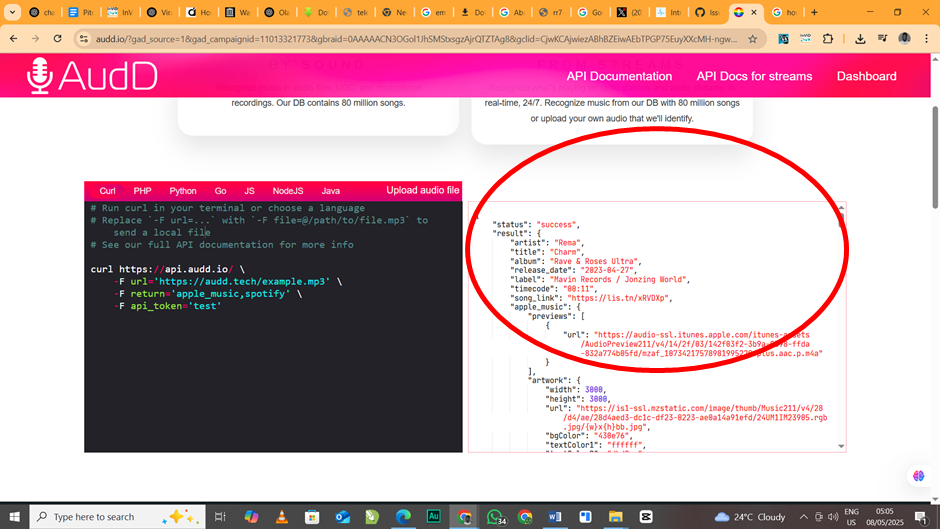Click the page vertical scrollbar thumb
Image resolution: width=940 pixels, height=529 pixels.
pos(935,157)
